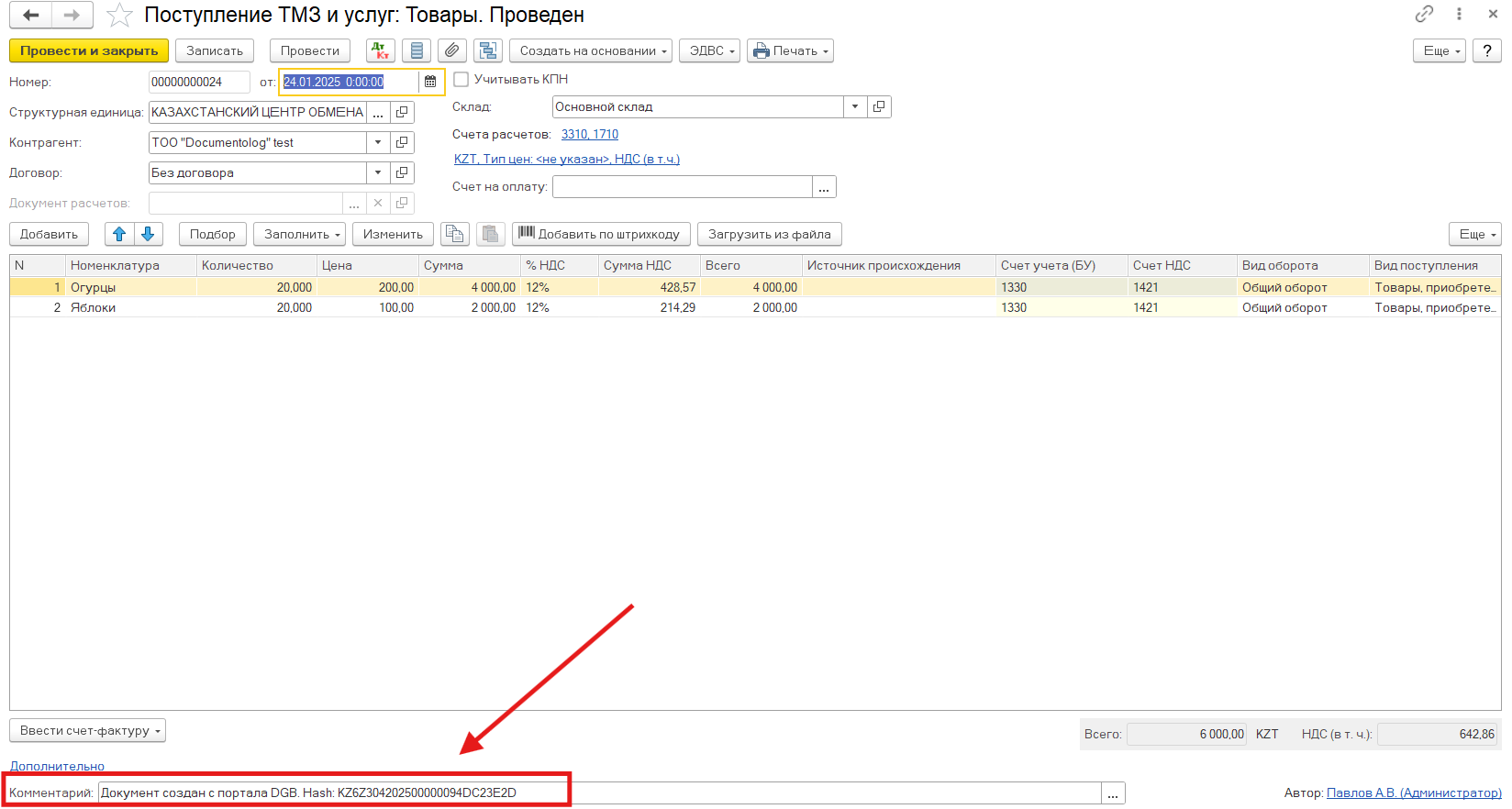Open author Павлов А.В. link
The width and height of the screenshot is (1512, 809).
point(1414,792)
